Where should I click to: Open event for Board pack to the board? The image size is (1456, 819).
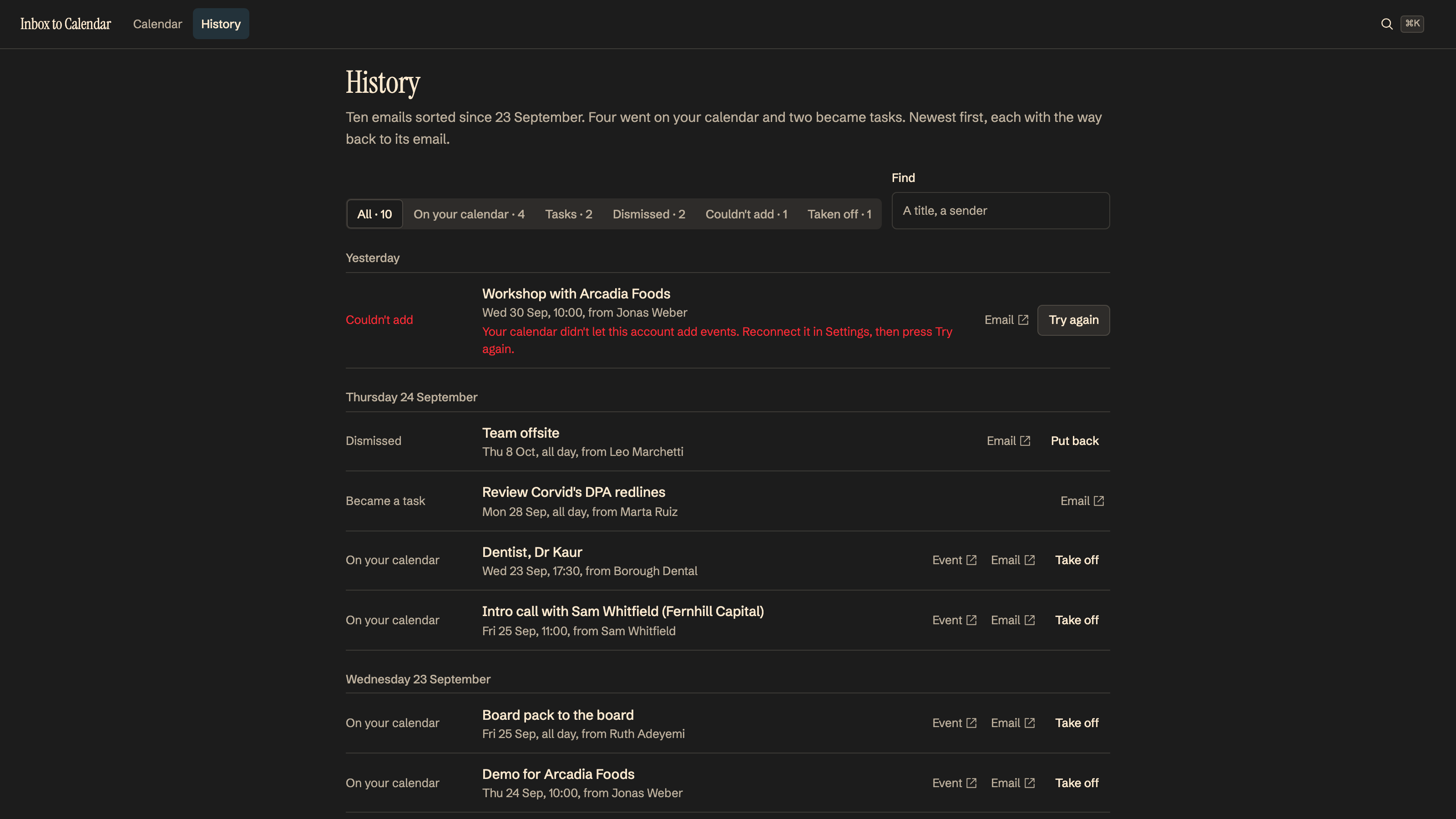[954, 723]
